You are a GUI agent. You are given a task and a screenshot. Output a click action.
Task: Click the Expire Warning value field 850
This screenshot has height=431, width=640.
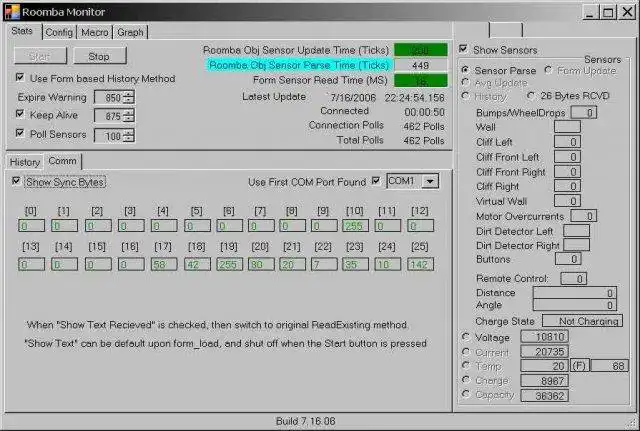pos(109,97)
